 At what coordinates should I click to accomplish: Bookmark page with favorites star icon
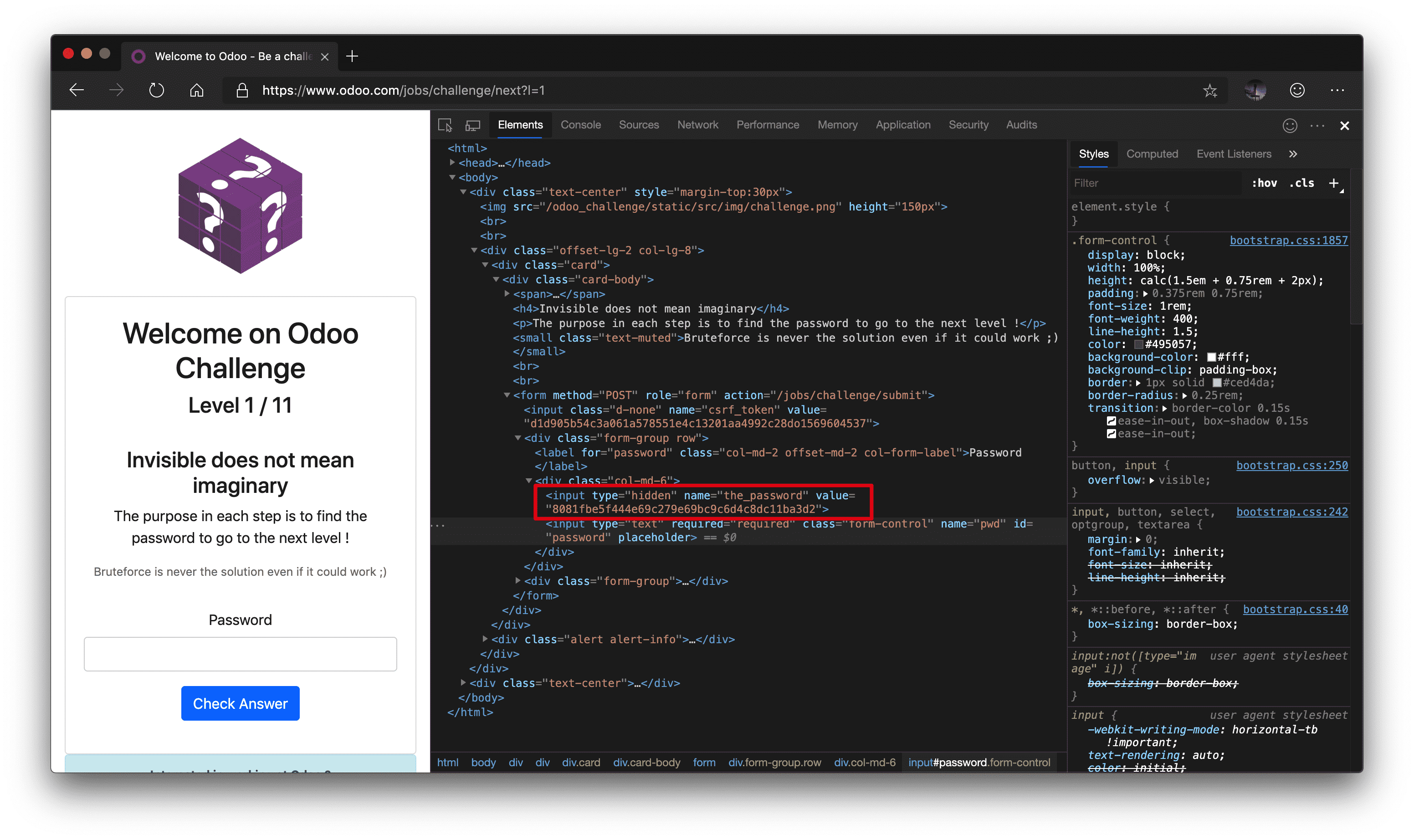pyautogui.click(x=1209, y=90)
